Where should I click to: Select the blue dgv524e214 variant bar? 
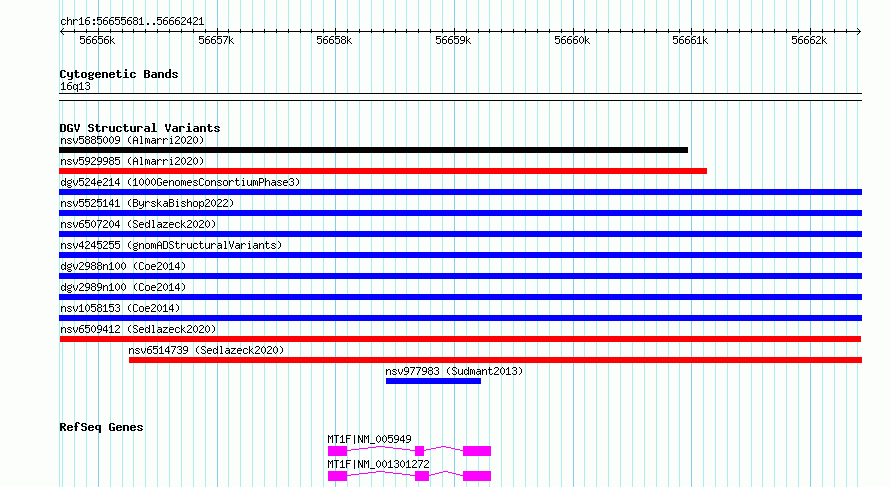pos(460,192)
